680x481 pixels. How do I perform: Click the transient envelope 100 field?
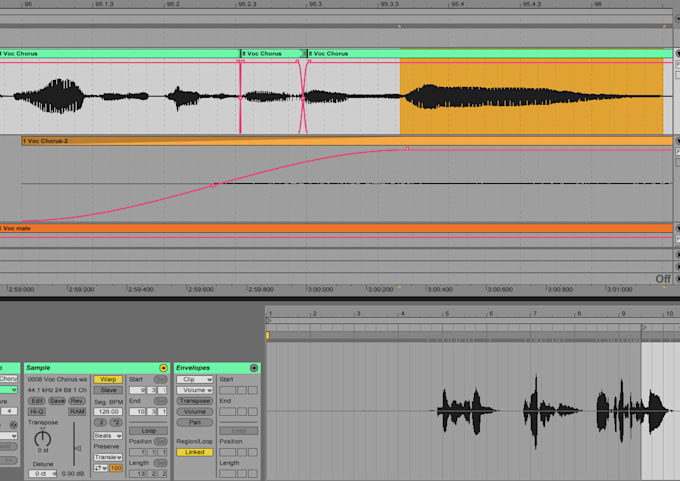tap(116, 468)
